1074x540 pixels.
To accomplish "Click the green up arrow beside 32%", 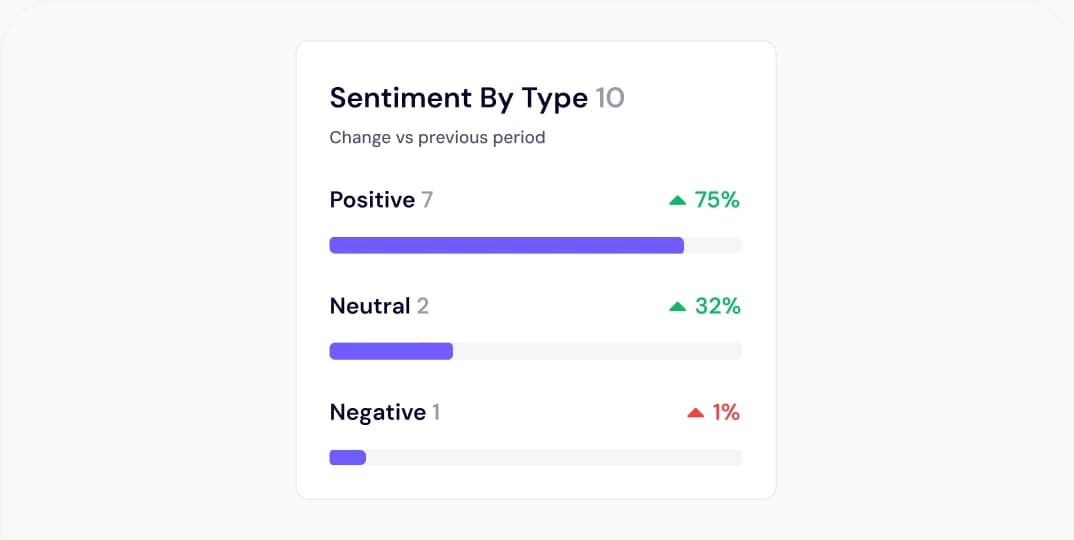I will point(677,306).
